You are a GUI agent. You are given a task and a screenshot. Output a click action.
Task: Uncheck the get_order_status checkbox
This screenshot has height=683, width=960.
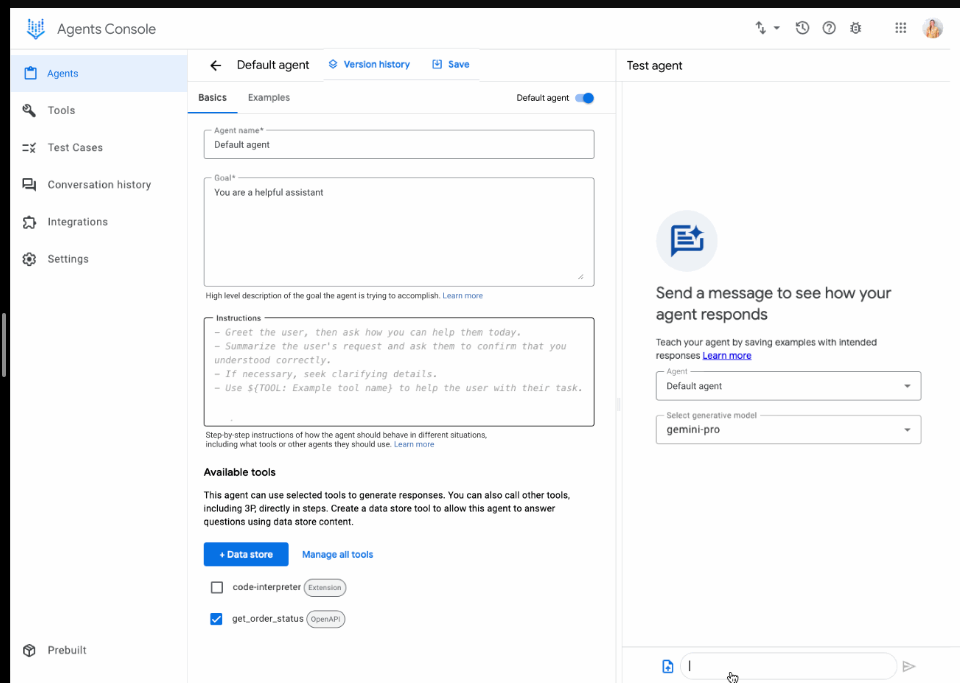(217, 619)
